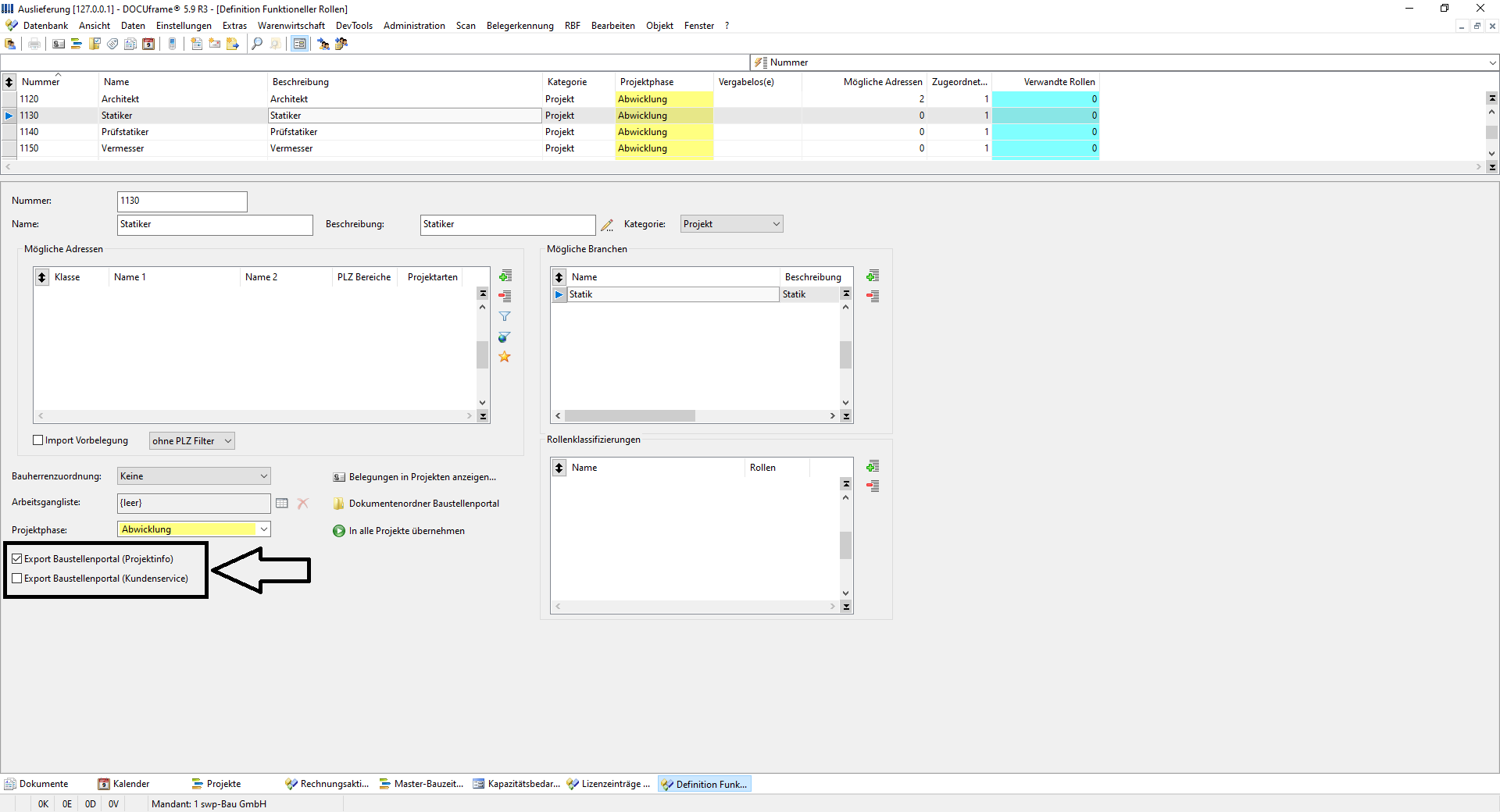
Task: Open the documents copy toolbar icon
Action: (x=130, y=44)
